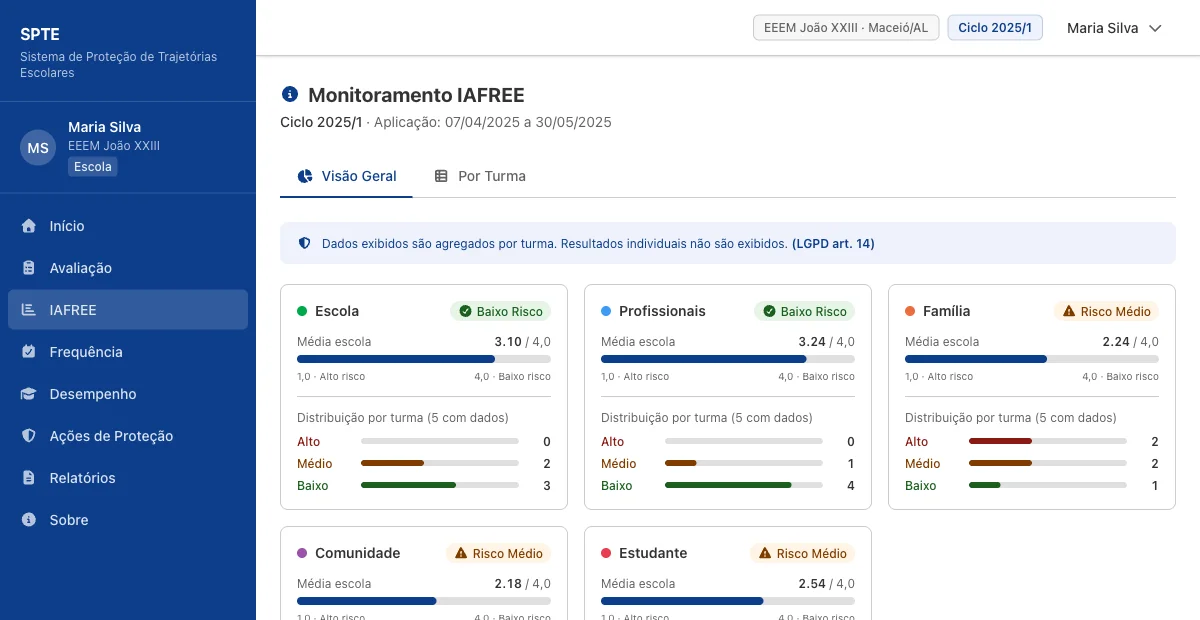Open the Maria Silva account menu
Screen dimensions: 1200x620
tap(1114, 28)
